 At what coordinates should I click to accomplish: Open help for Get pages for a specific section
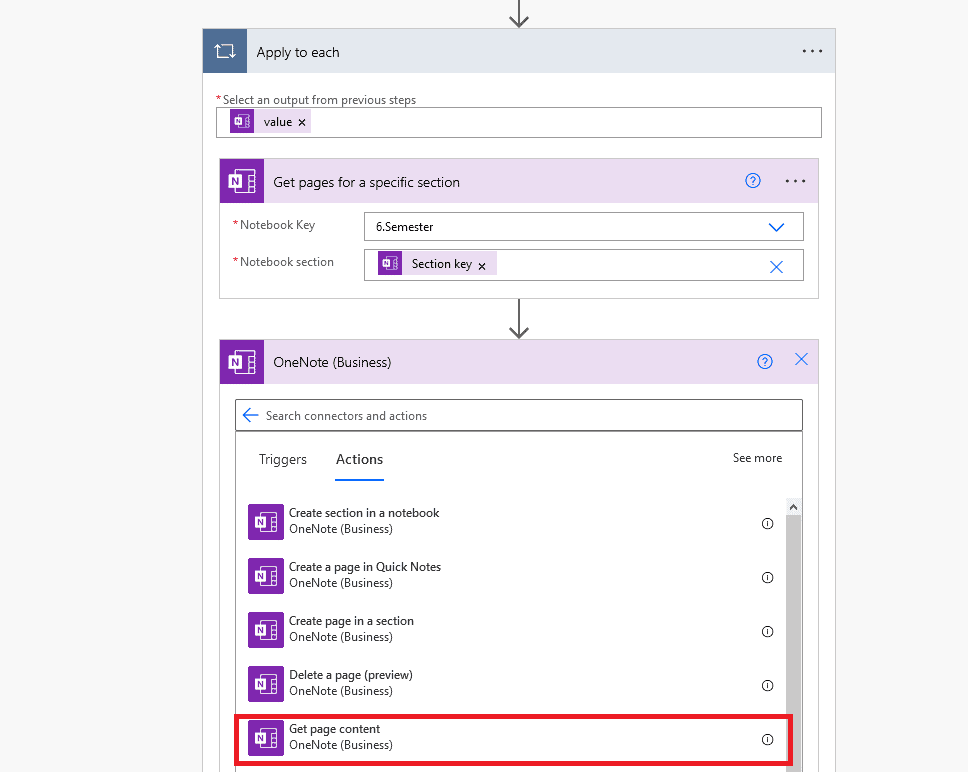pyautogui.click(x=753, y=181)
